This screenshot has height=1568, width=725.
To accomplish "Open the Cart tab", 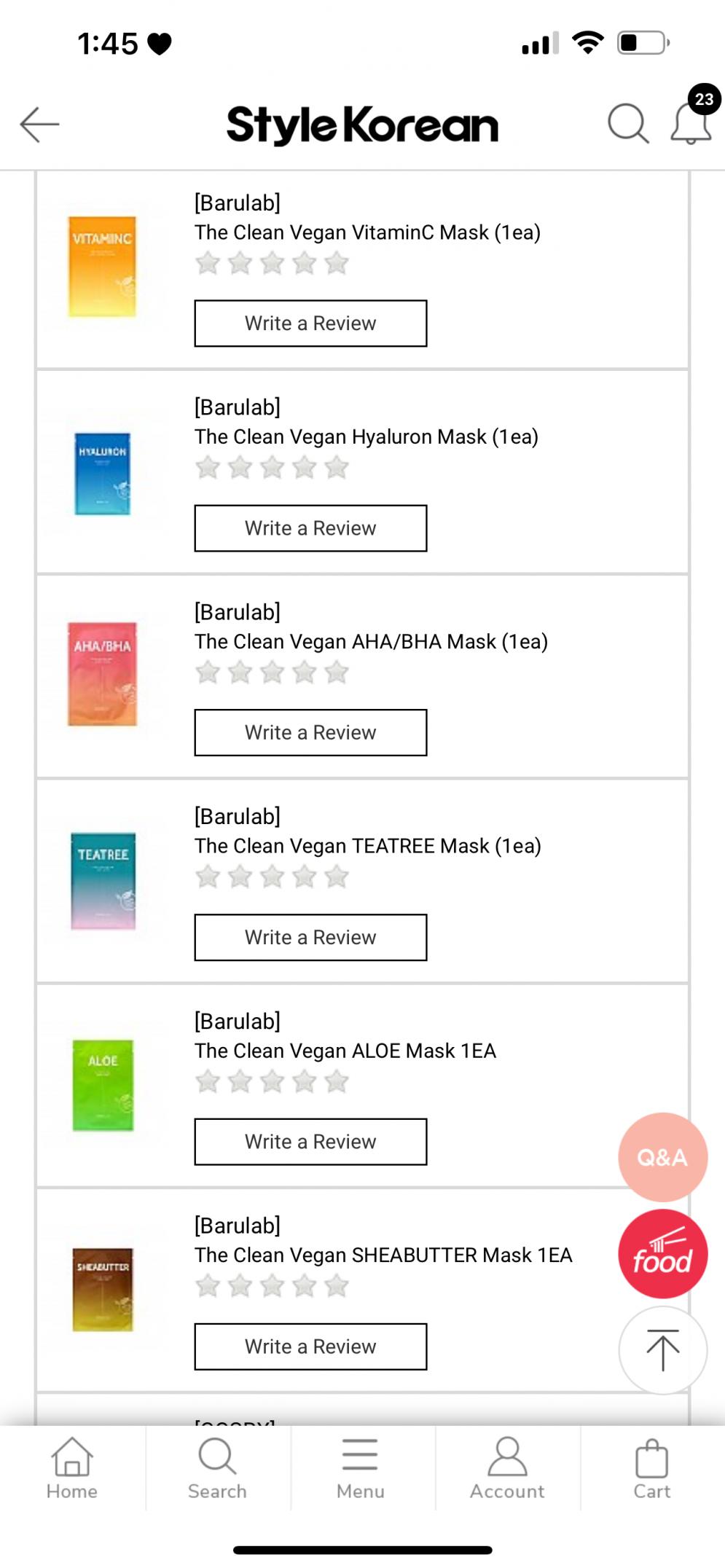I will pyautogui.click(x=651, y=1468).
